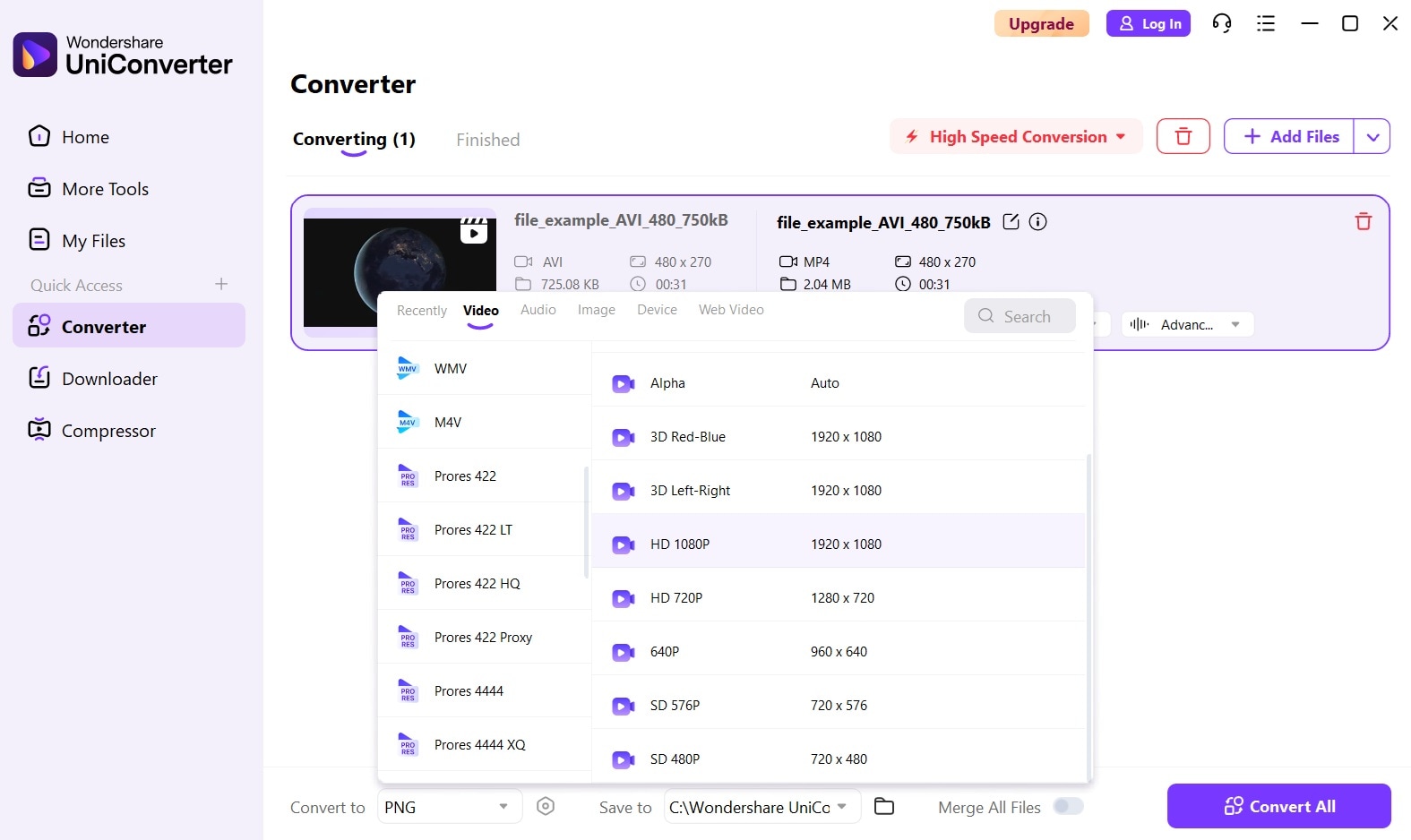
Task: Start conversion with Convert All
Action: pos(1279,806)
